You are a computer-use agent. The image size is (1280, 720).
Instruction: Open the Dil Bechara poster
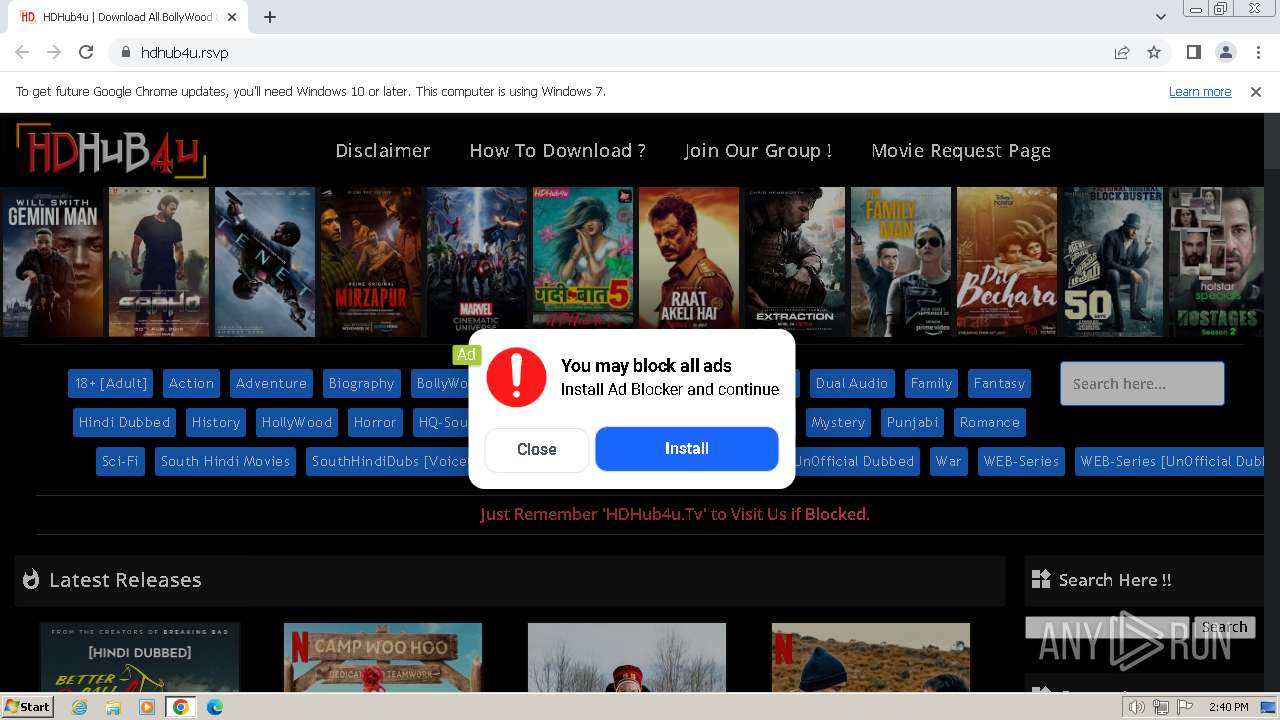[1007, 262]
